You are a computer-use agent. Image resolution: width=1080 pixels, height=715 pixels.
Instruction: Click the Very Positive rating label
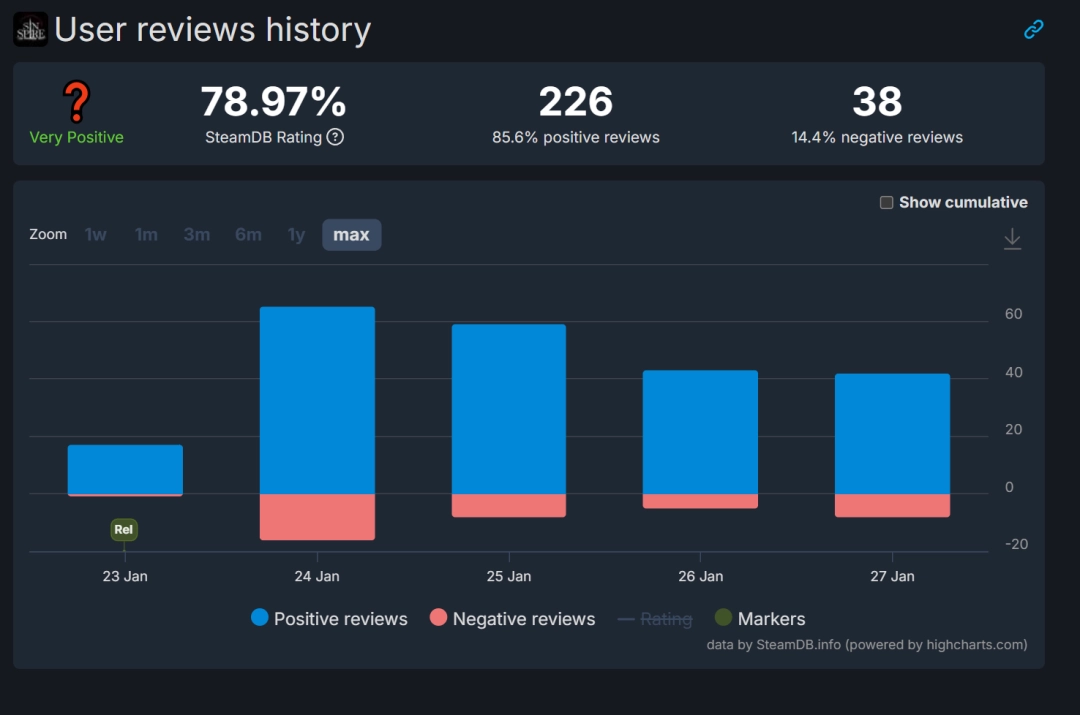[76, 137]
